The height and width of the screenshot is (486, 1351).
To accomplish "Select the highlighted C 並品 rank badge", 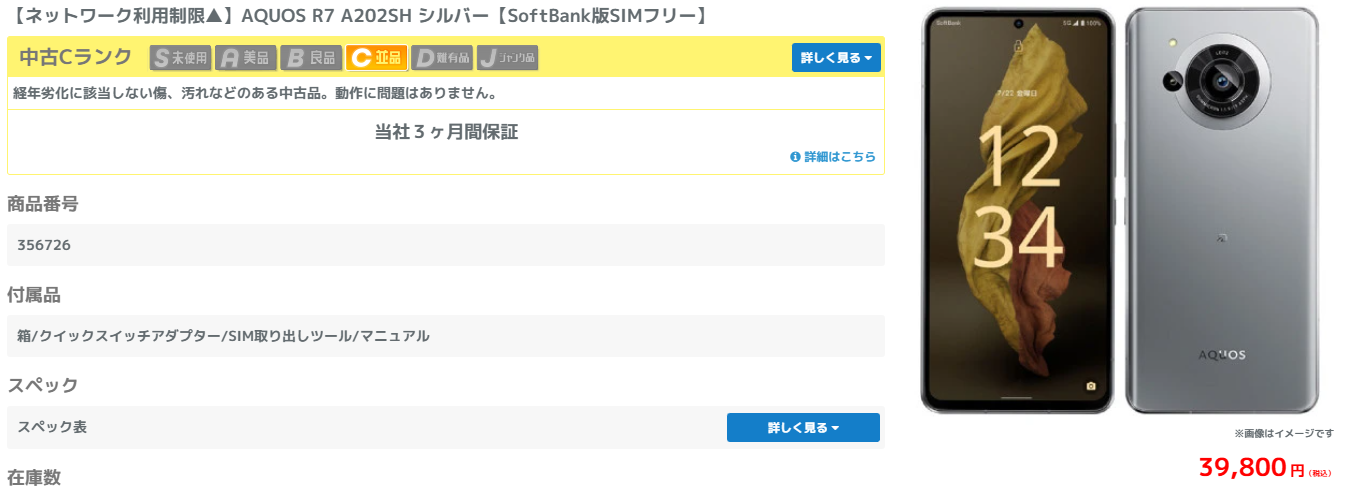I will 376,58.
